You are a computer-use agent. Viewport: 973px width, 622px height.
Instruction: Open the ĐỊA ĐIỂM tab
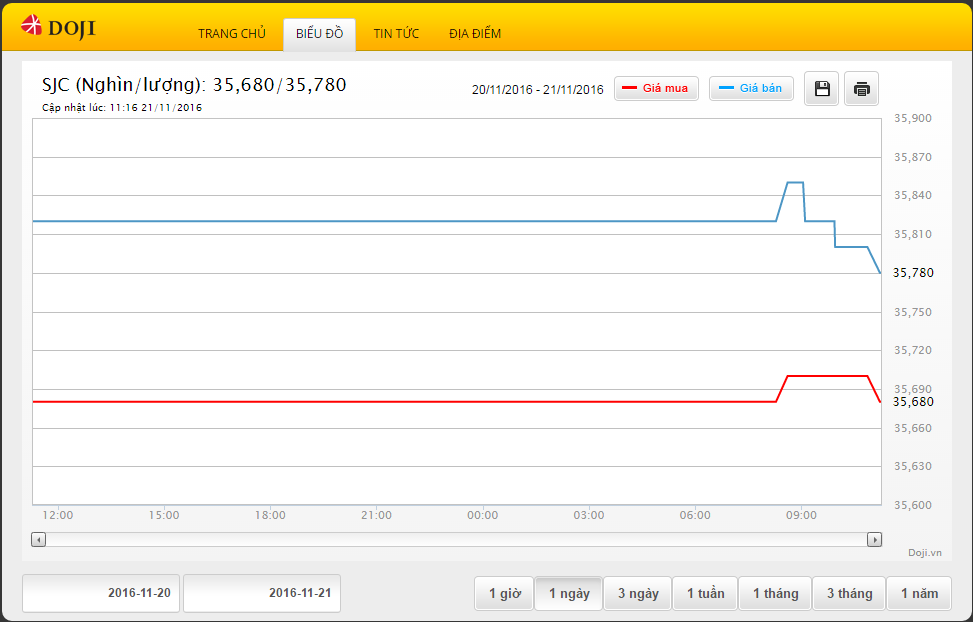tap(475, 34)
